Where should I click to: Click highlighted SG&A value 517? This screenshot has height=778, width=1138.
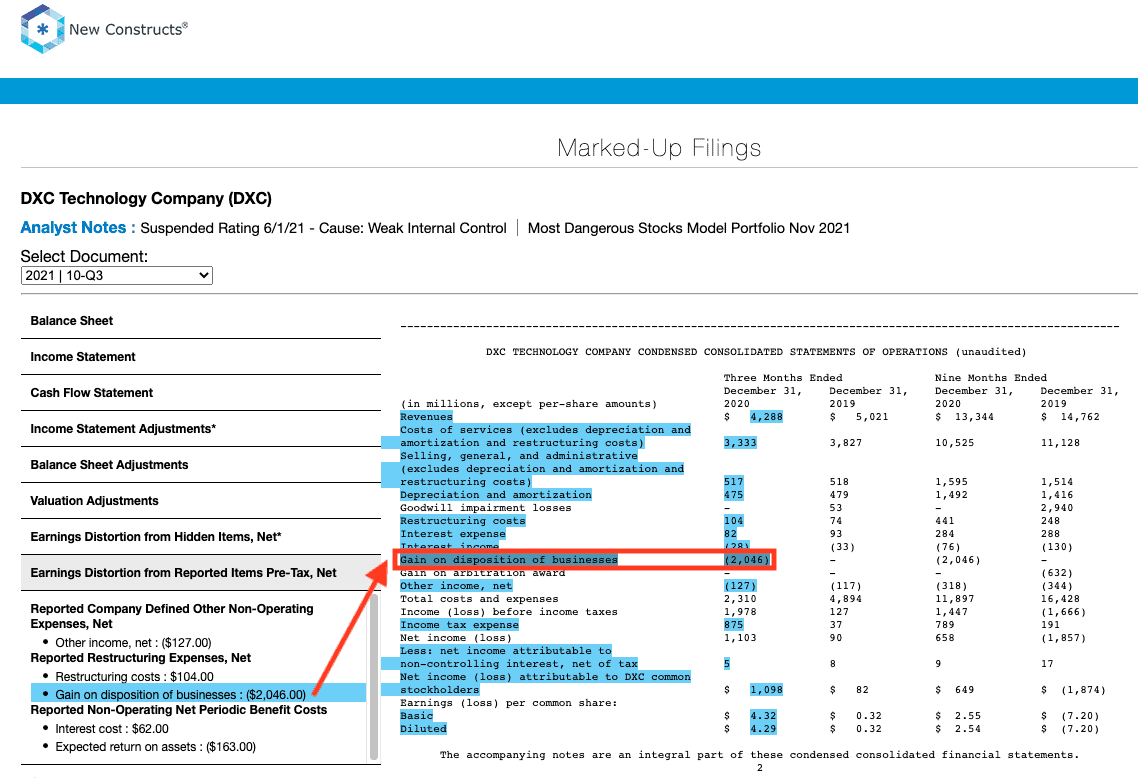click(x=734, y=482)
